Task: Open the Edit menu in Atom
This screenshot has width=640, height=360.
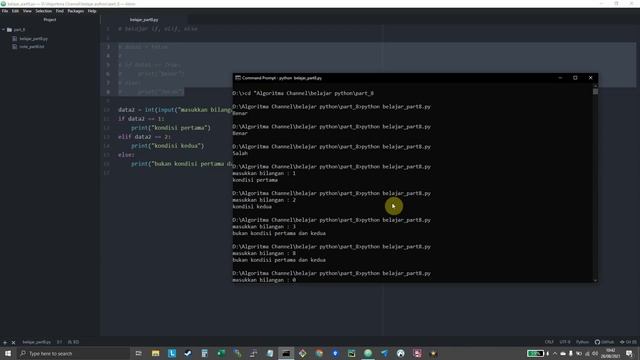Action: pos(15,11)
